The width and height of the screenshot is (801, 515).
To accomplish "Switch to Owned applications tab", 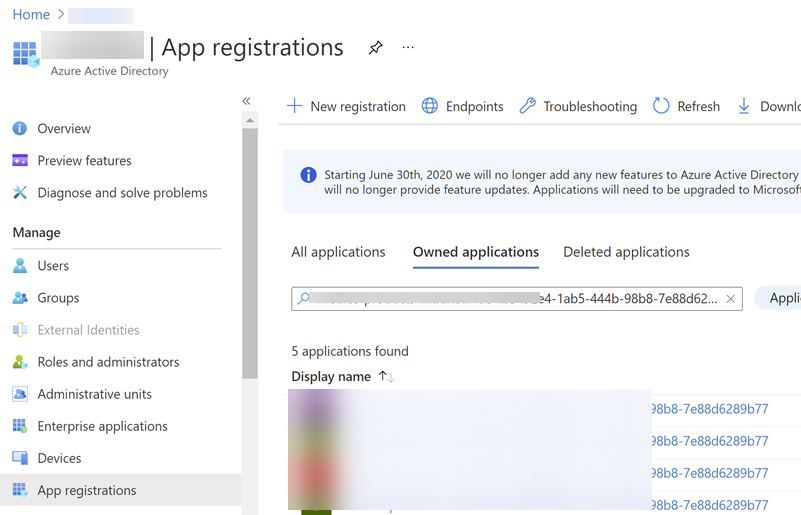I will [x=476, y=252].
